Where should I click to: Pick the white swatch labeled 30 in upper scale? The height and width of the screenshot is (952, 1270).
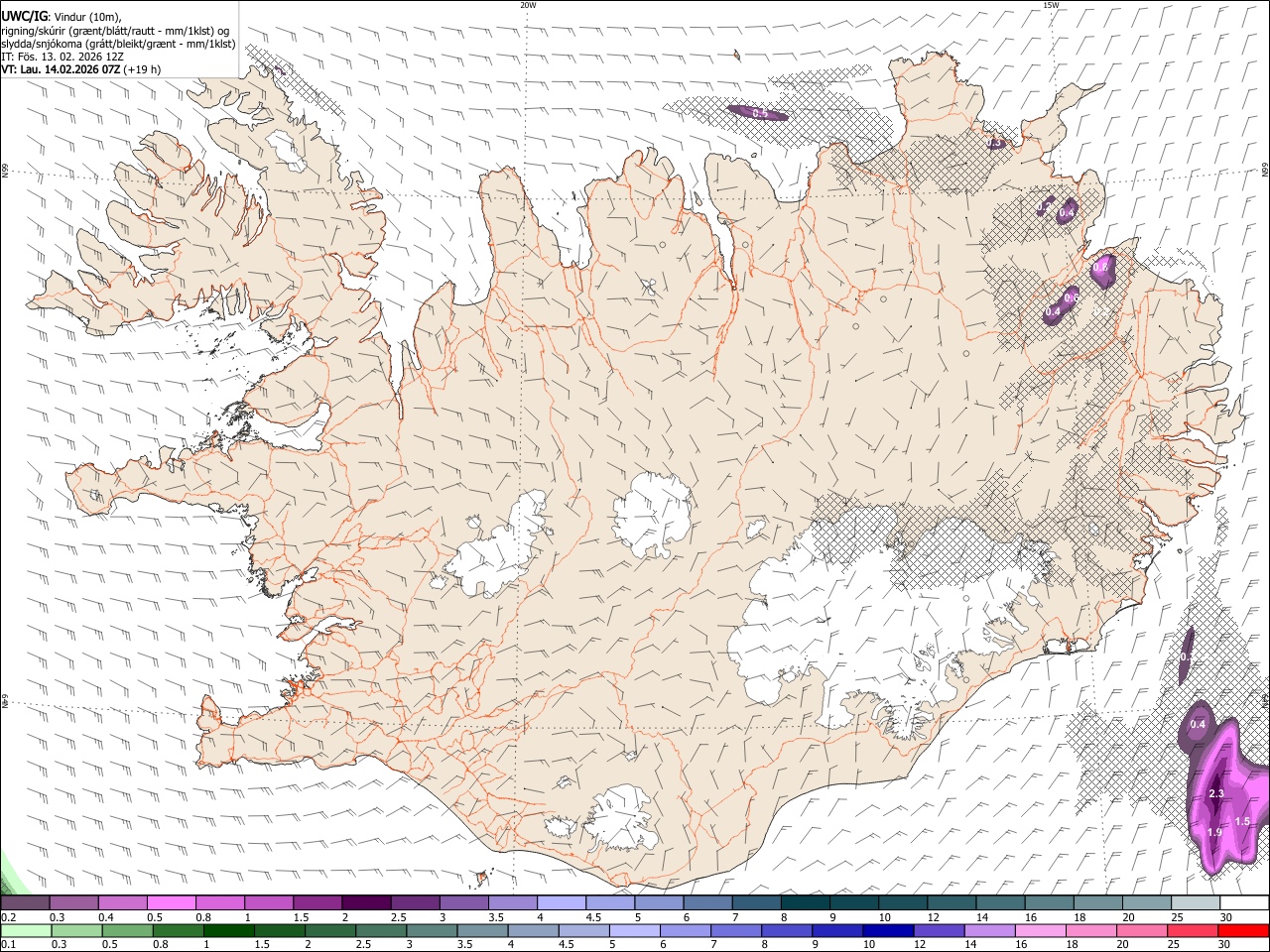point(1244,903)
